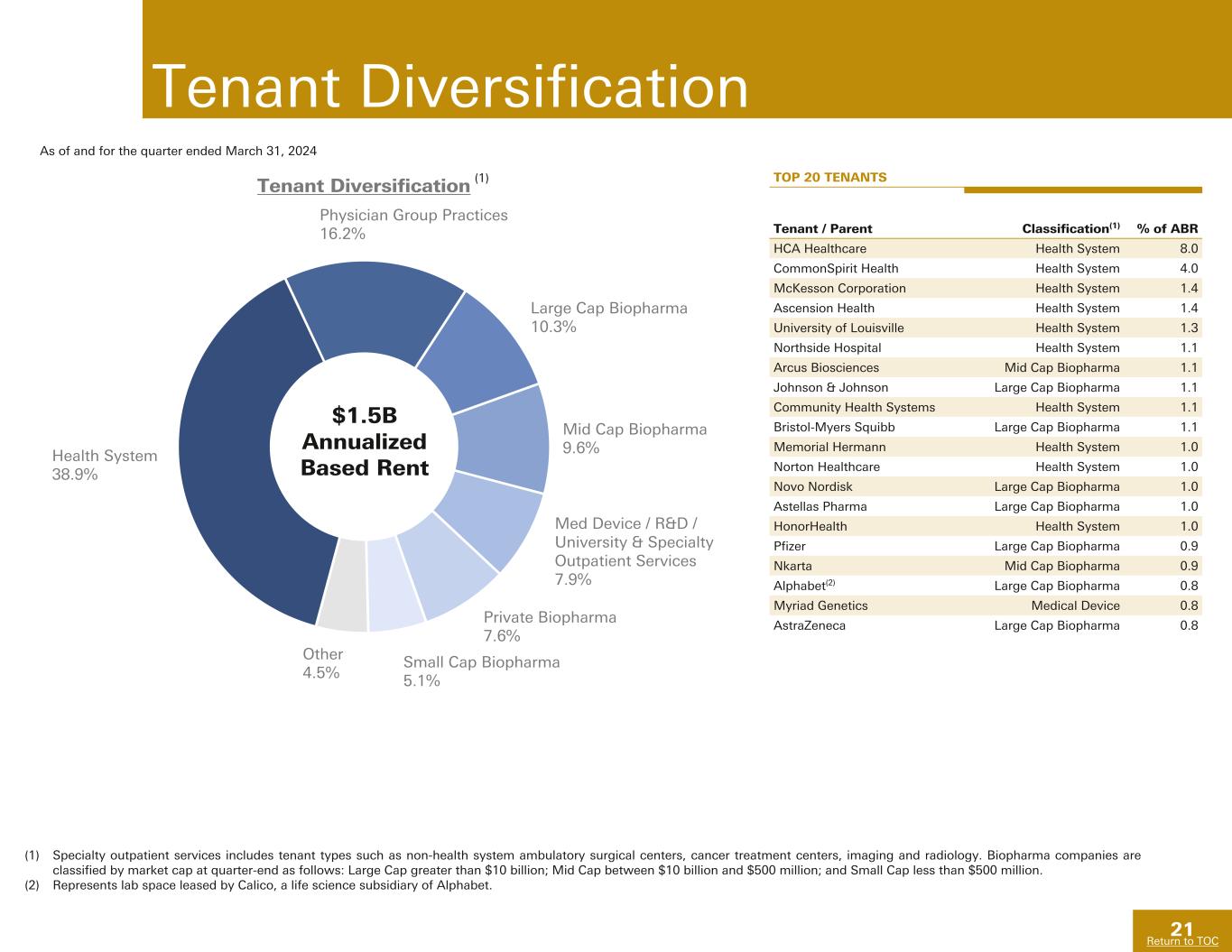Select the "Johnson & Johnson" tenant name
This screenshot has width=1232, height=952.
830,387
